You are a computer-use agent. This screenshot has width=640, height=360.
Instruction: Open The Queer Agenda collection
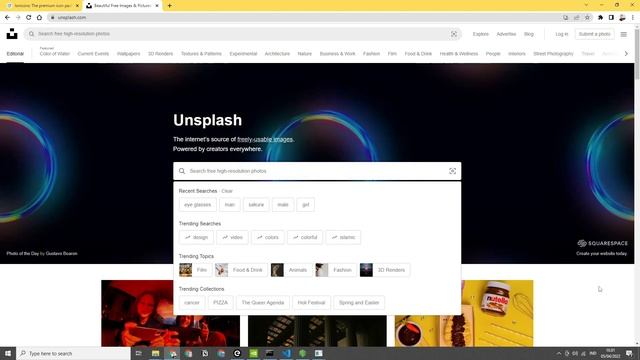pos(263,302)
